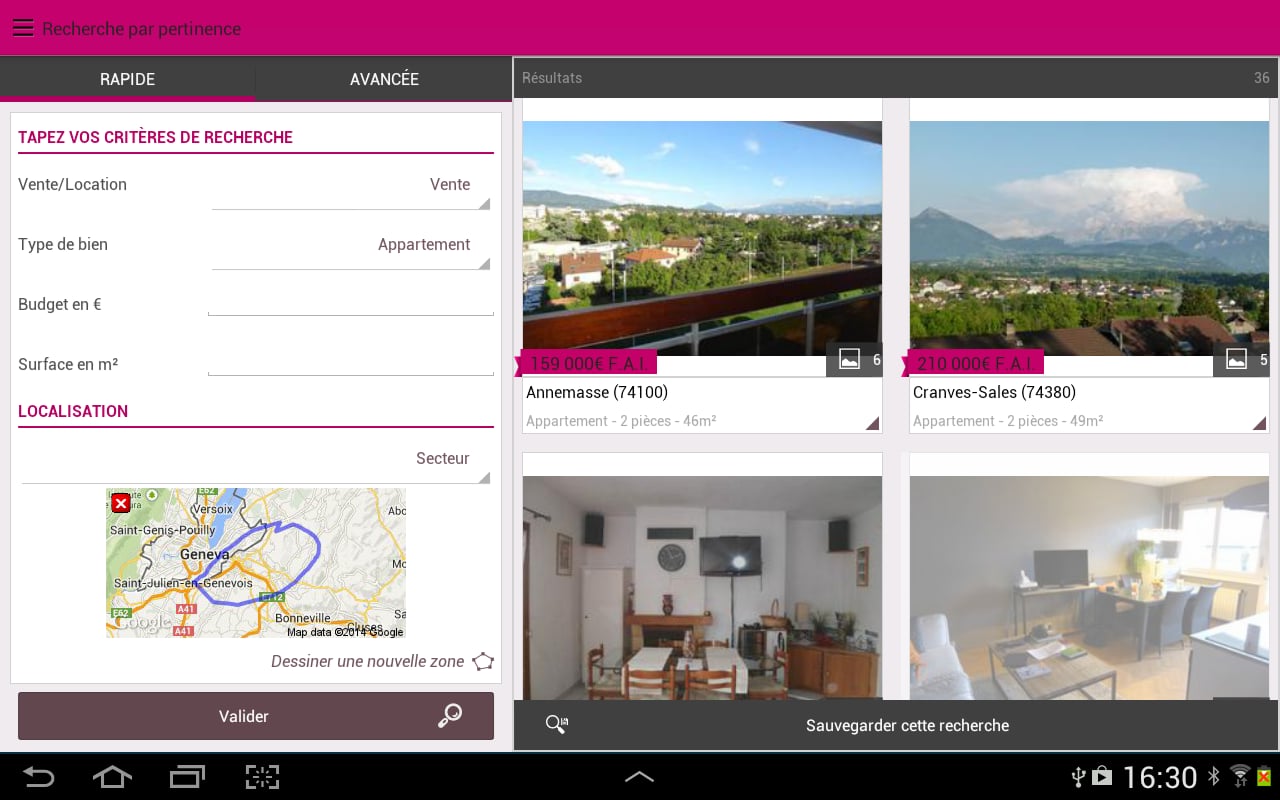1280x800 pixels.
Task: Open the Annemasse apartment photo
Action: (x=702, y=238)
